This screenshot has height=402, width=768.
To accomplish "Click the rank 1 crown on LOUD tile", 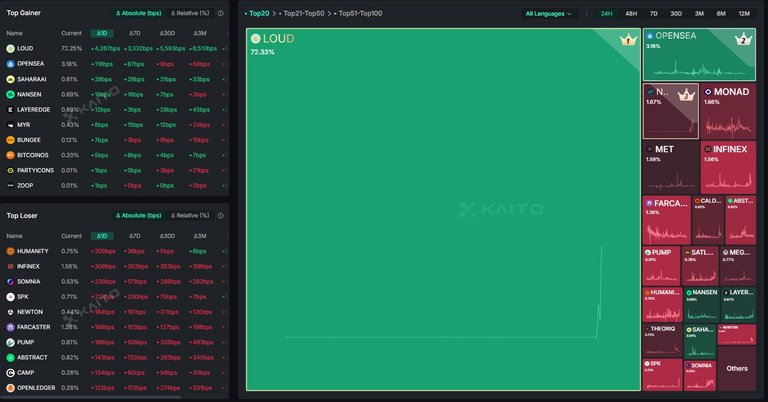I will [x=627, y=40].
